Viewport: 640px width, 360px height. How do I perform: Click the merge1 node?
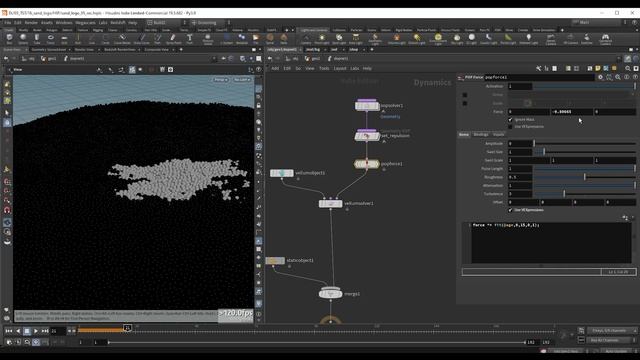pos(331,293)
